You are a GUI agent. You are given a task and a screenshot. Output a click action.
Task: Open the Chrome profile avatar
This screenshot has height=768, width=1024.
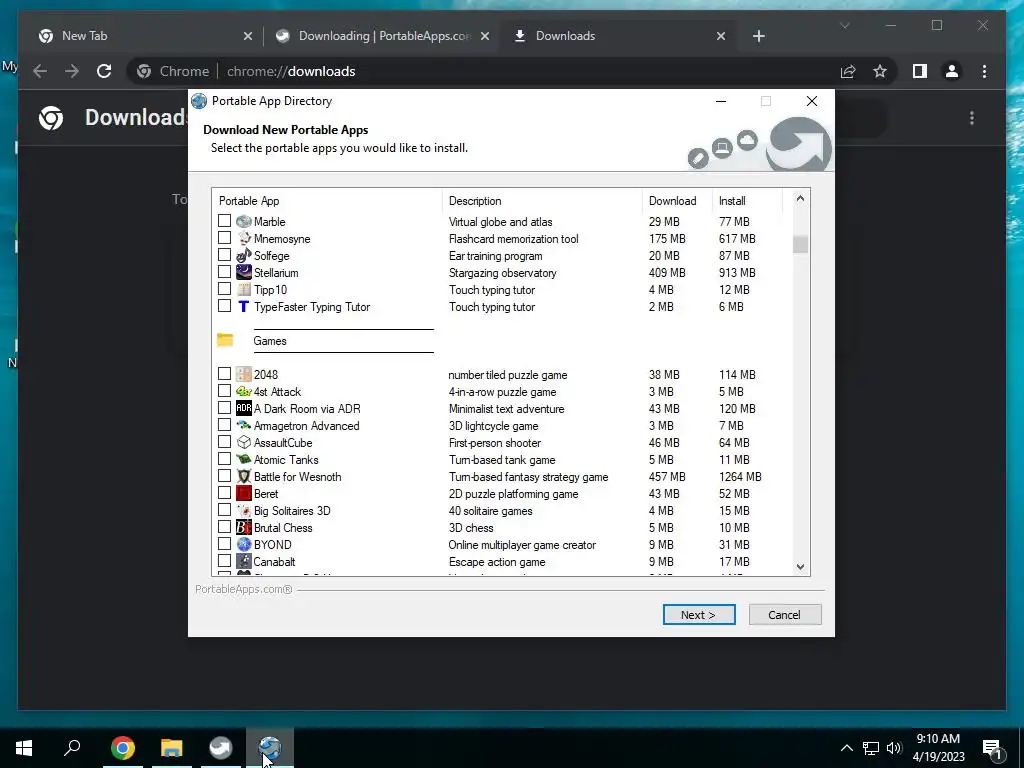(x=952, y=71)
